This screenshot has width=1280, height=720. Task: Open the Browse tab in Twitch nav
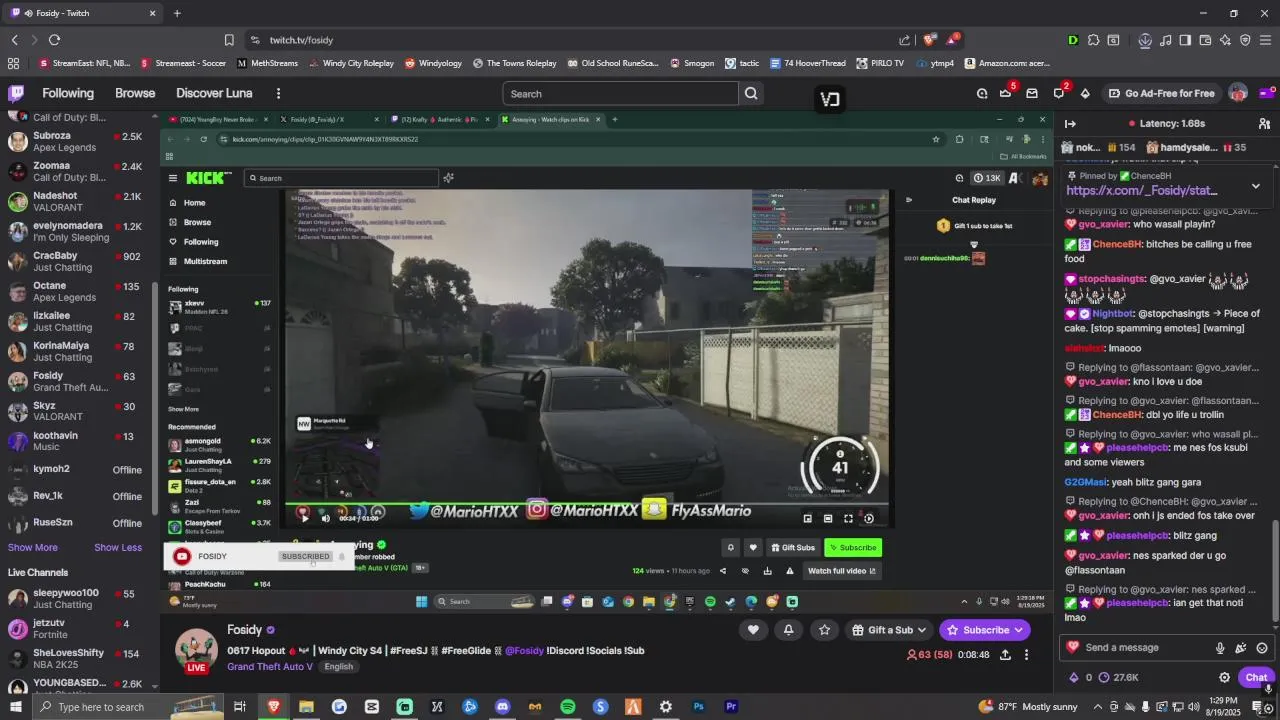click(135, 93)
